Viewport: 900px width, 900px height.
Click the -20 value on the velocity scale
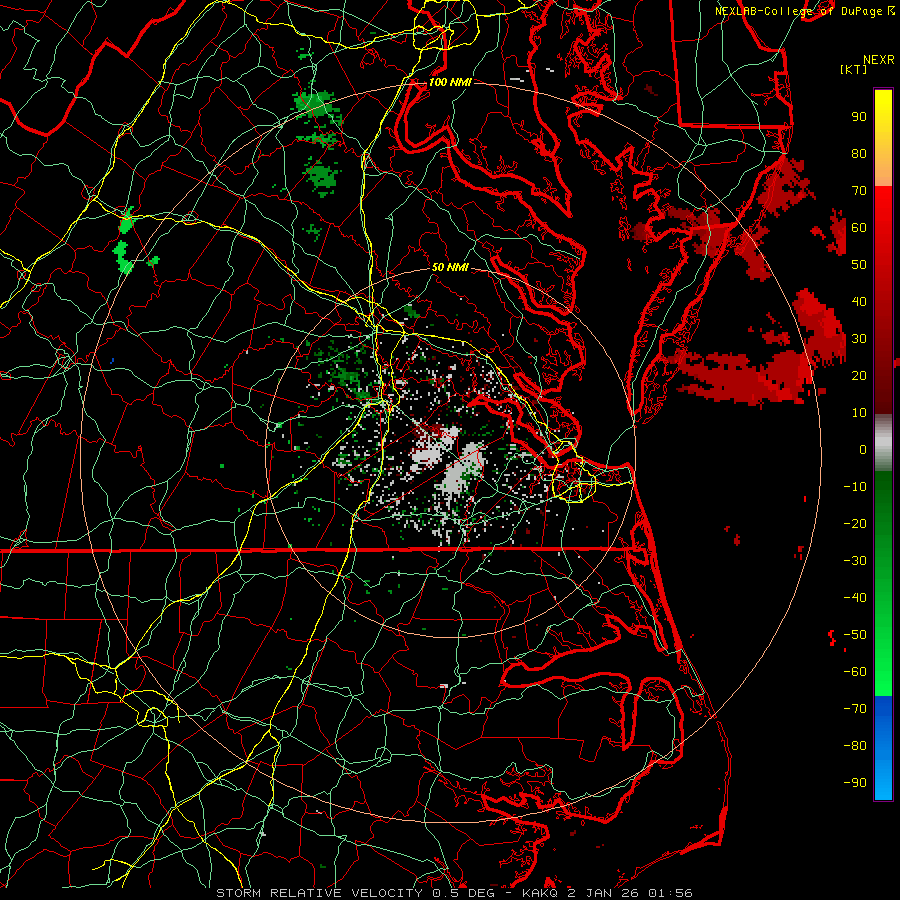coord(855,523)
